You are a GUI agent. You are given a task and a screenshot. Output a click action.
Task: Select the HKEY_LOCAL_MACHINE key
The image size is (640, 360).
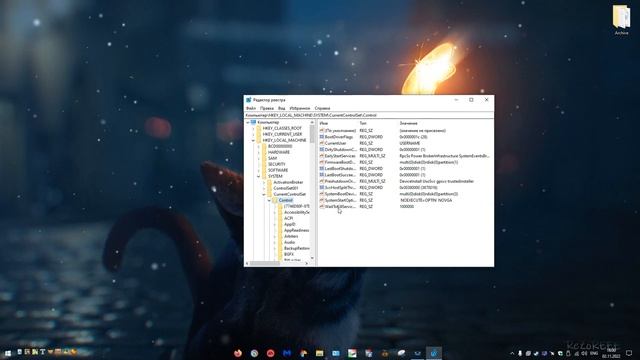coord(284,140)
